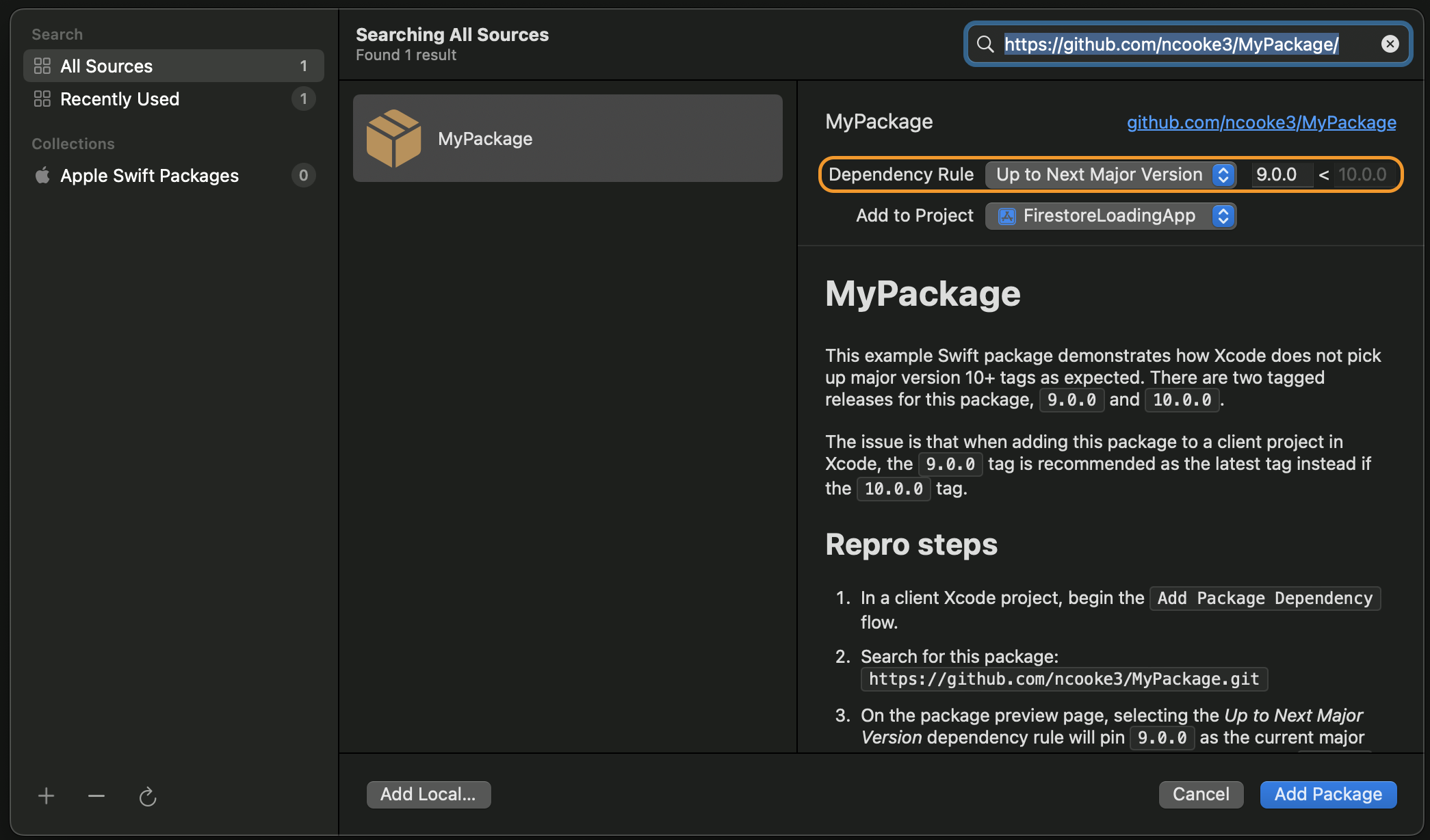Click the 9.0.0 minimum version field
1430x840 pixels.
[x=1280, y=174]
